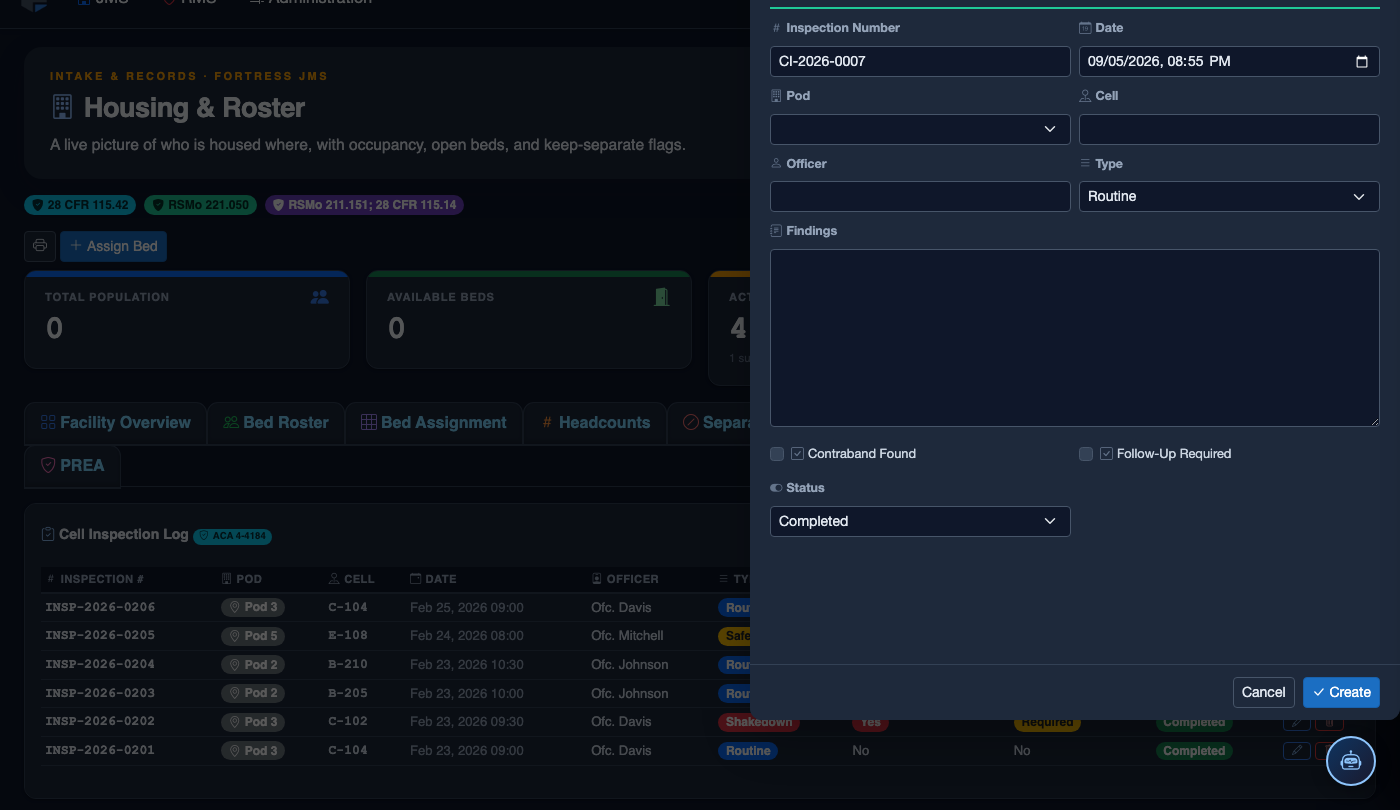Open the PREA tab

(72, 465)
